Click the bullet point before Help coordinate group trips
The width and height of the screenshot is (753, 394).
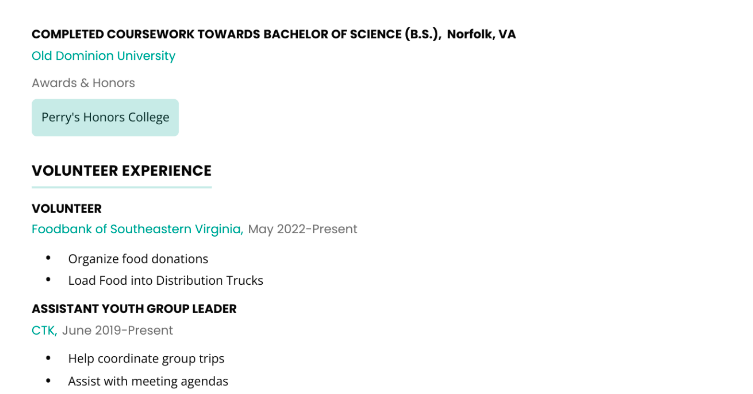tap(48, 358)
